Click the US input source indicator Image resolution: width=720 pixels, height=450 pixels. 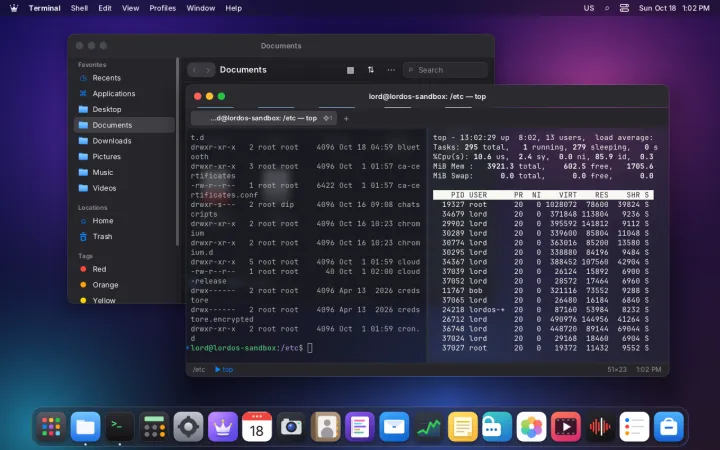pyautogui.click(x=589, y=8)
